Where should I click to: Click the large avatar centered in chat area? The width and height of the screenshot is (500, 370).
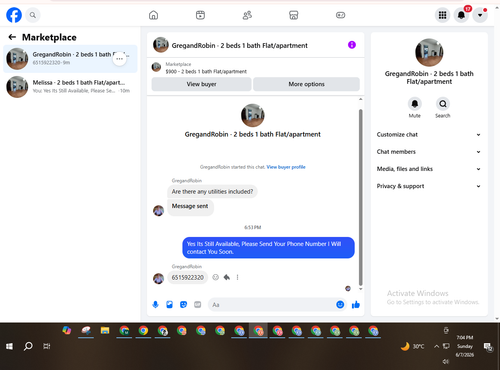(x=253, y=115)
